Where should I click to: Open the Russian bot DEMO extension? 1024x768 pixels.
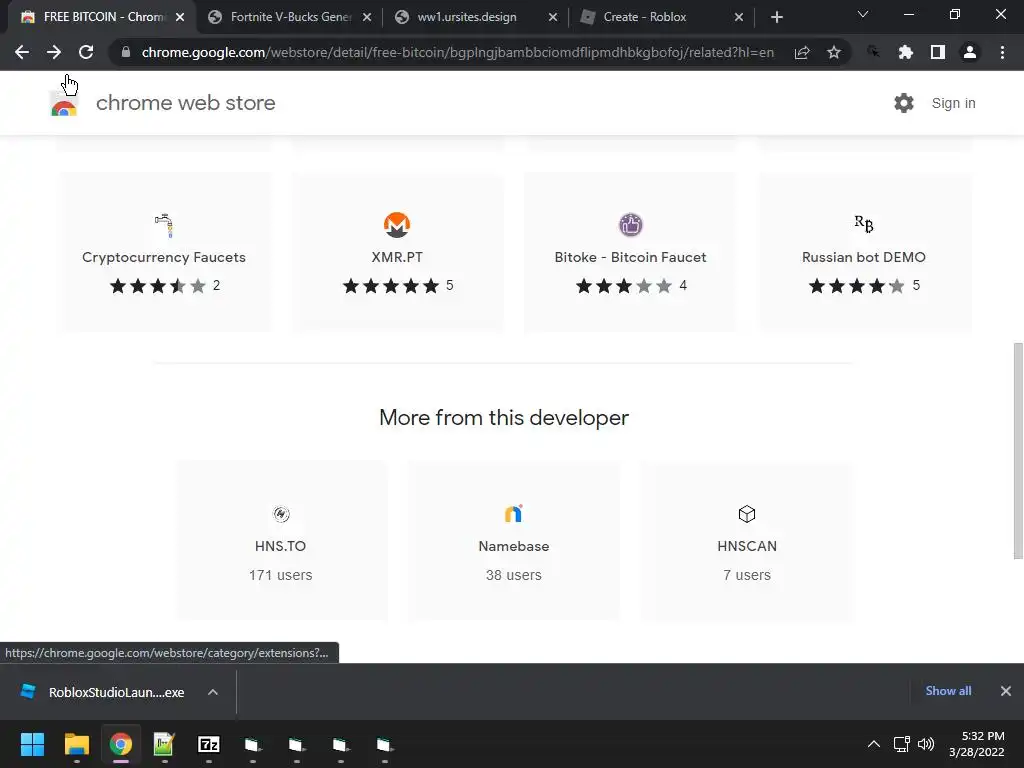[863, 252]
